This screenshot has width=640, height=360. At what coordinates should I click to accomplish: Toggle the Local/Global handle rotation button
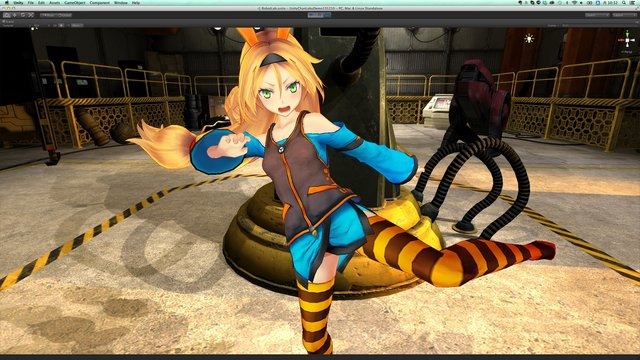click(x=64, y=15)
